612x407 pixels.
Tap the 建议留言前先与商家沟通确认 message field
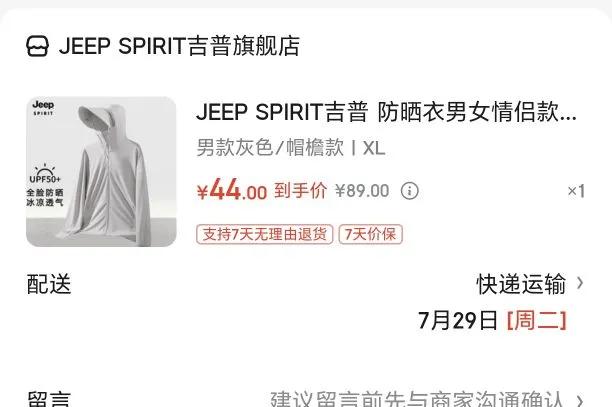click(x=416, y=399)
